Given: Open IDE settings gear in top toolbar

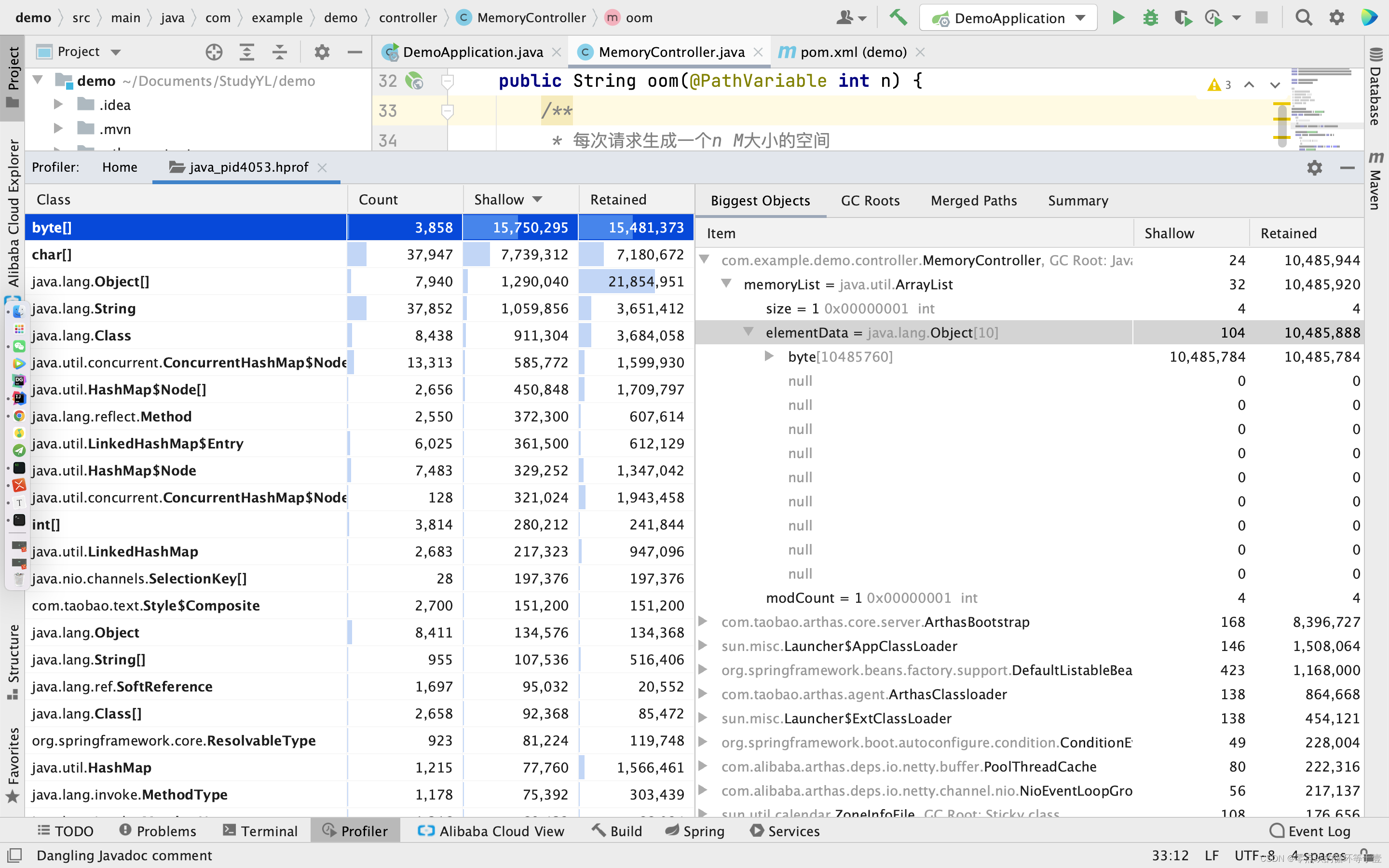Looking at the screenshot, I should (x=1337, y=18).
